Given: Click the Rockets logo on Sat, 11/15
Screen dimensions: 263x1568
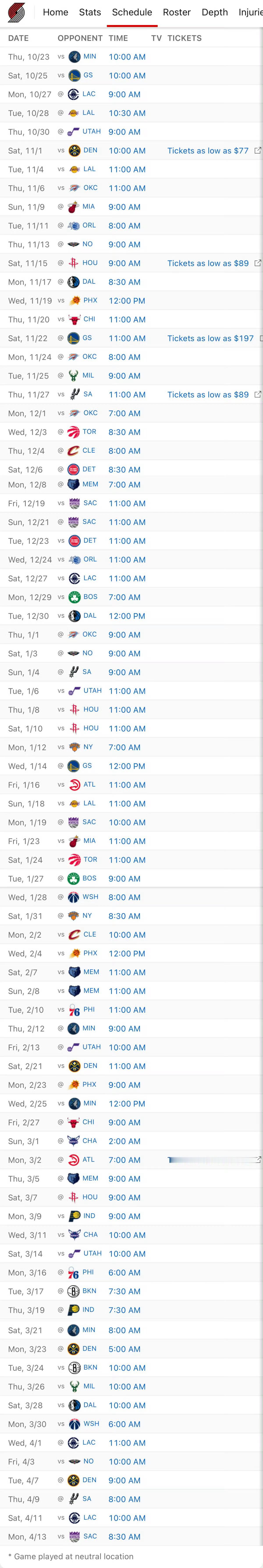Looking at the screenshot, I should coord(73,263).
